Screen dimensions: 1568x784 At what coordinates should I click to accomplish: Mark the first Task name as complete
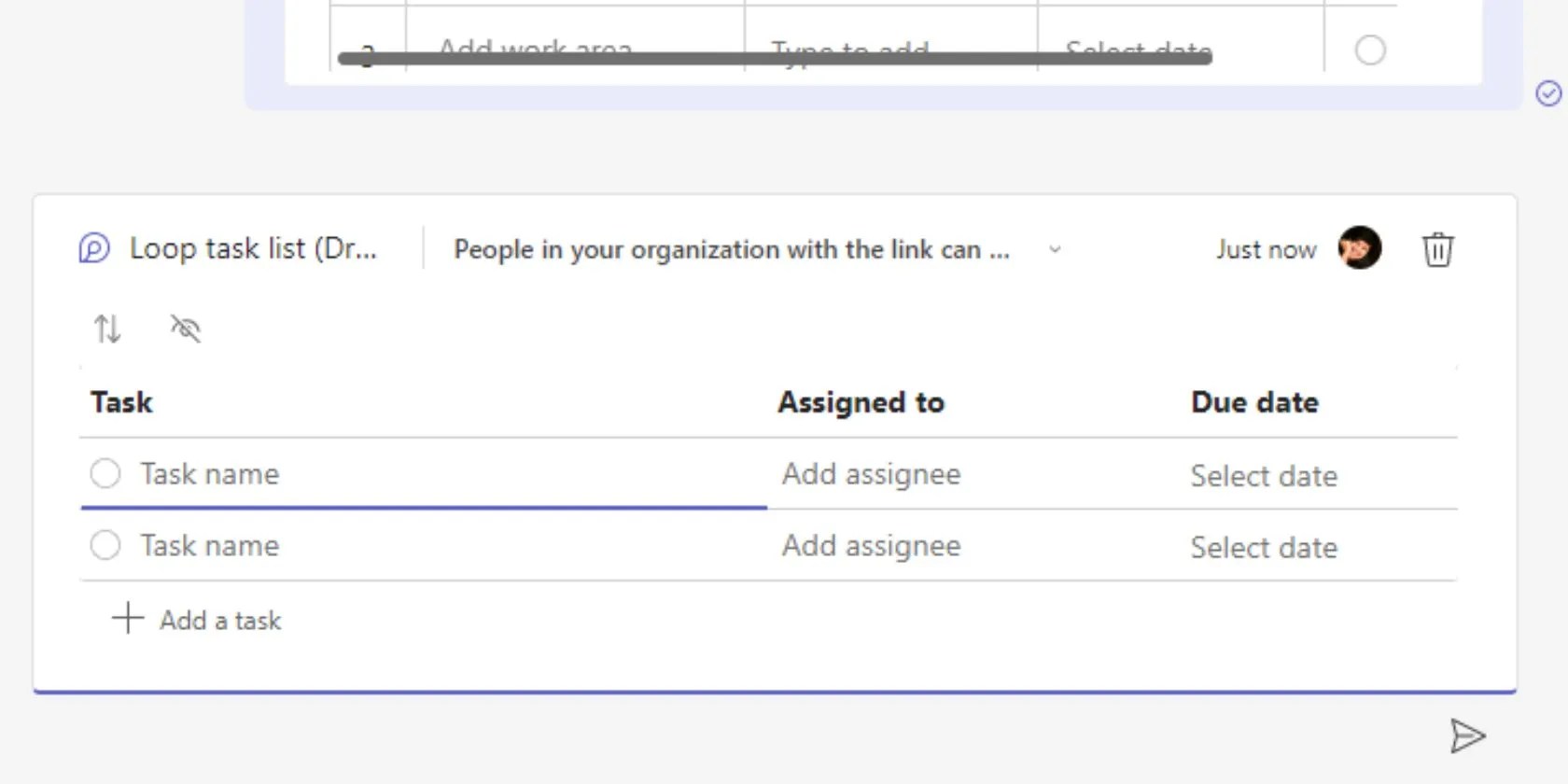pos(105,473)
